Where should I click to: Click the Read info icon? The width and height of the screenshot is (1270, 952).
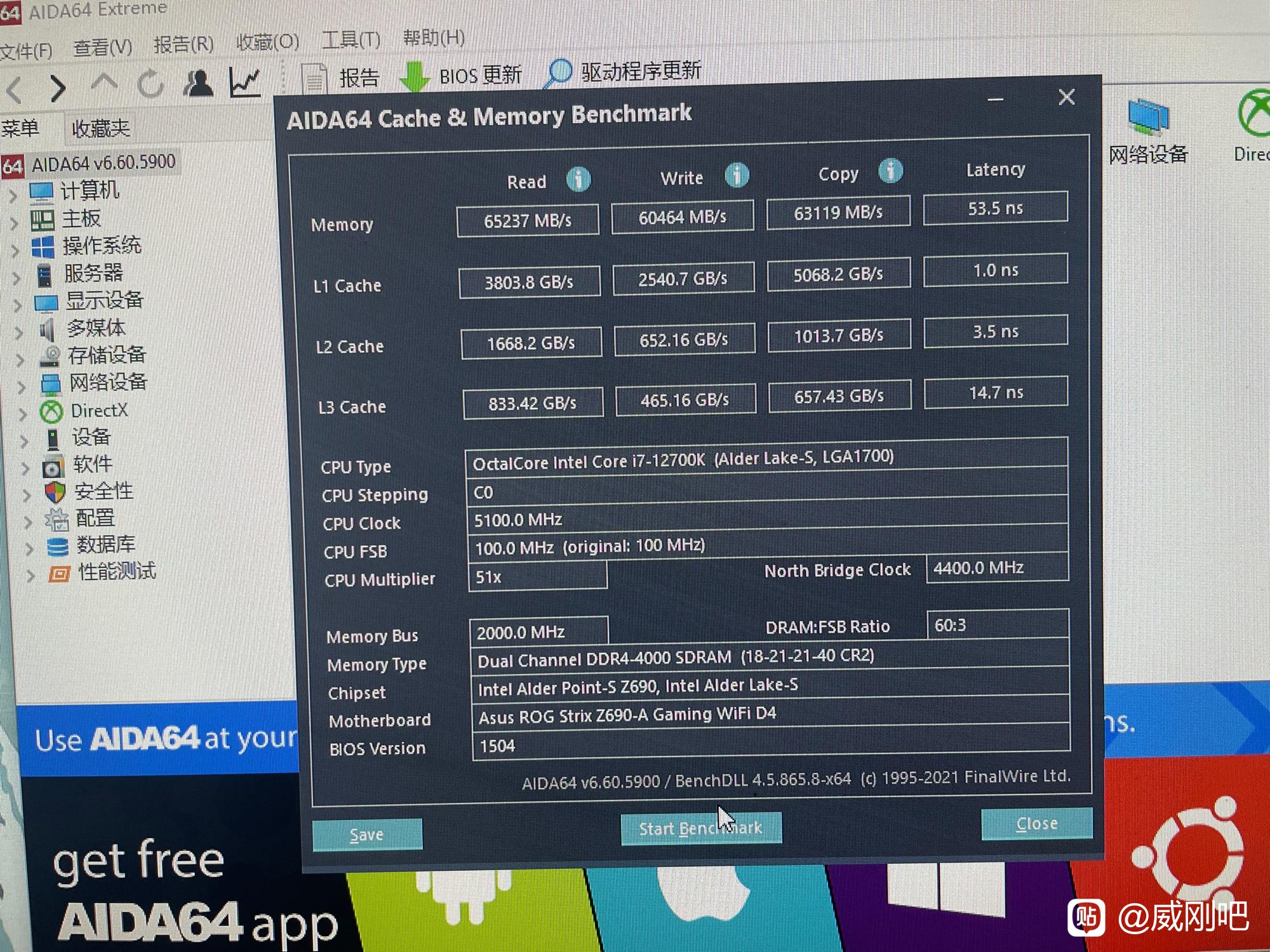pyautogui.click(x=578, y=180)
